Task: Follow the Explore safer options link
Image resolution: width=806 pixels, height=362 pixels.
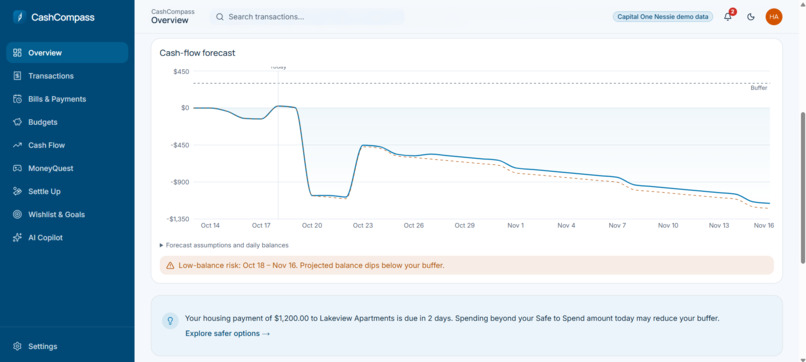Action: coord(227,333)
